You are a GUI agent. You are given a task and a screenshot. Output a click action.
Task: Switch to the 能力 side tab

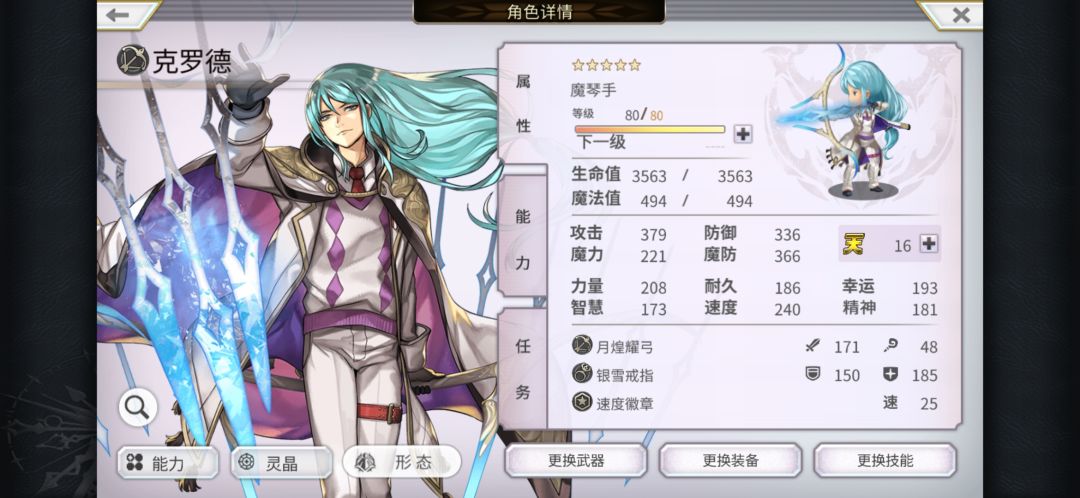523,238
